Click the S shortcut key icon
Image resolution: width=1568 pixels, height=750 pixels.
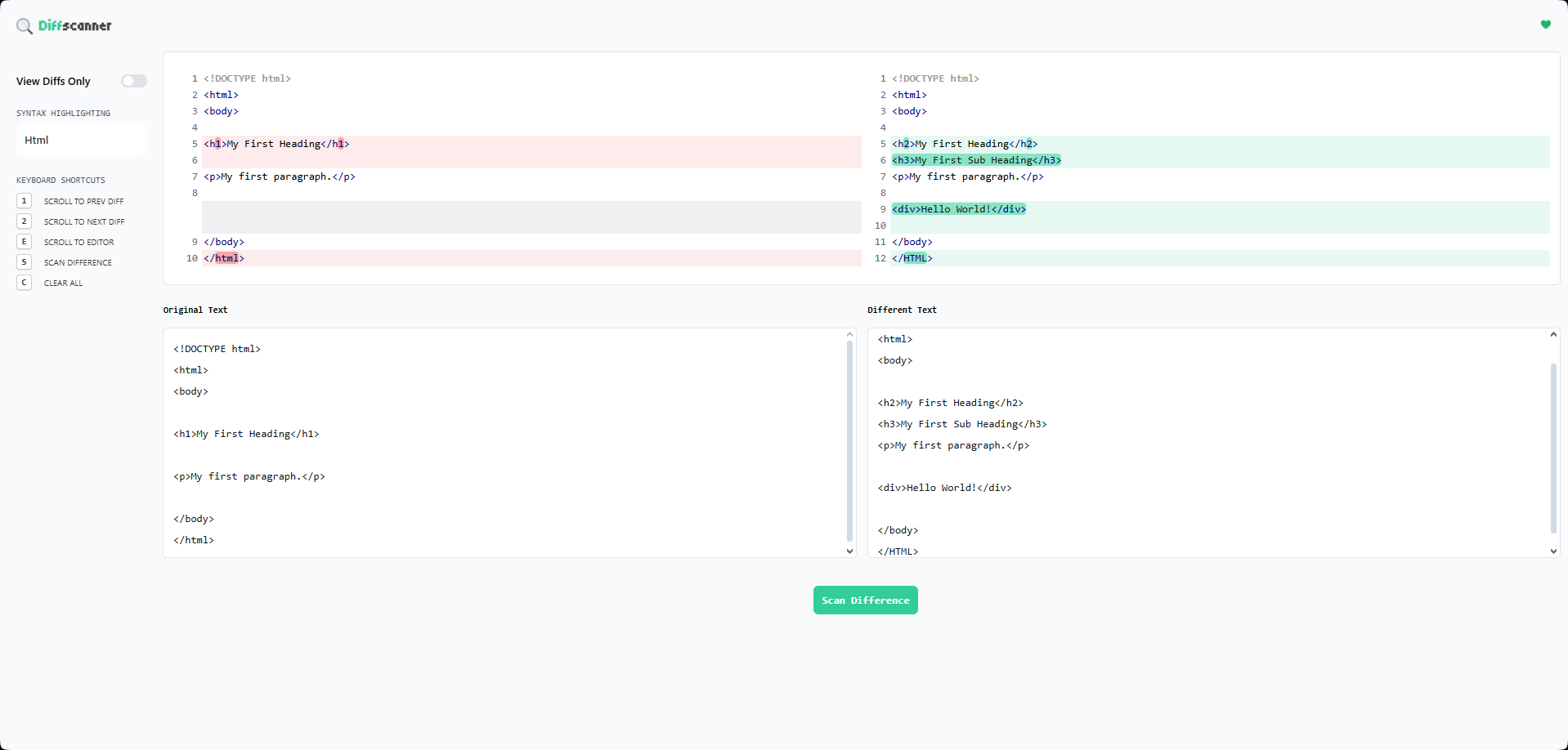[25, 262]
